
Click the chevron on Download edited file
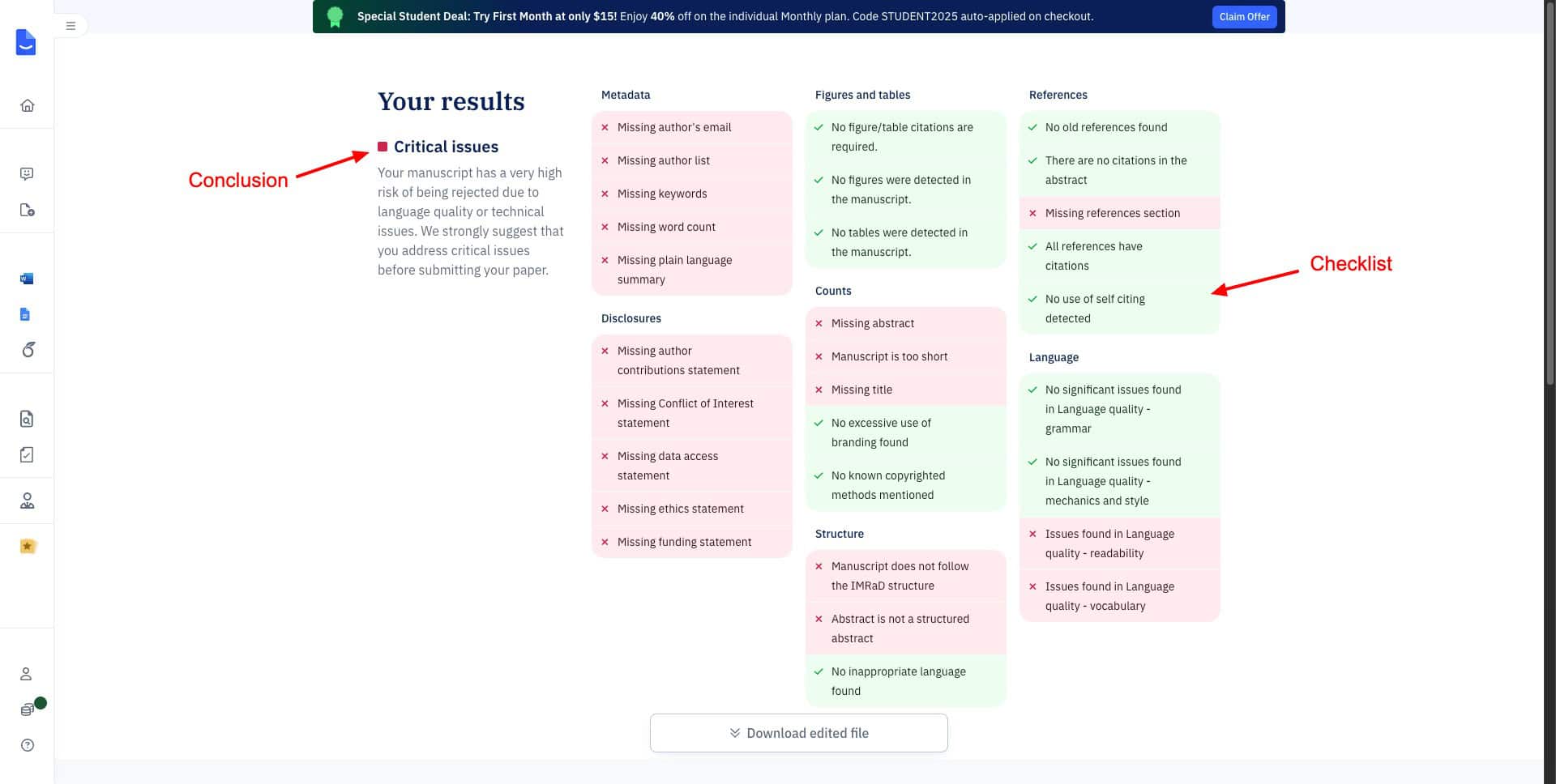coord(735,733)
